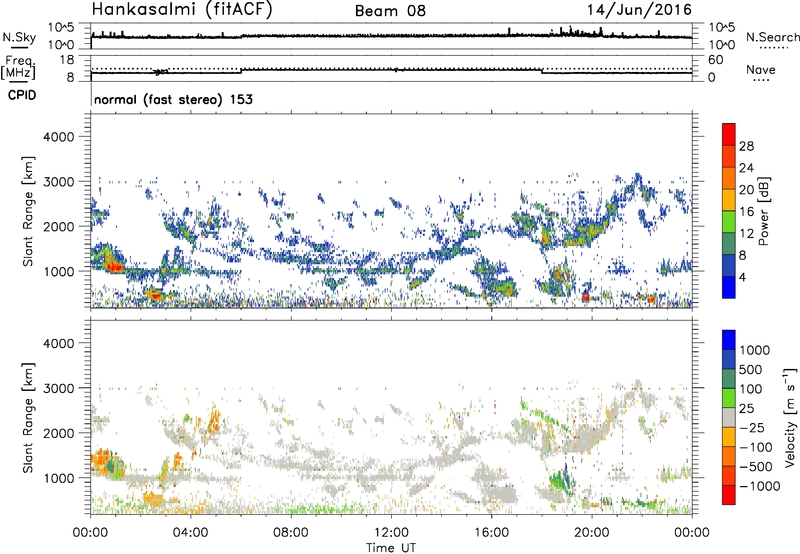The image size is (800, 554).
Task: Click the 18 tick on the frequency axis
Action: click(67, 60)
